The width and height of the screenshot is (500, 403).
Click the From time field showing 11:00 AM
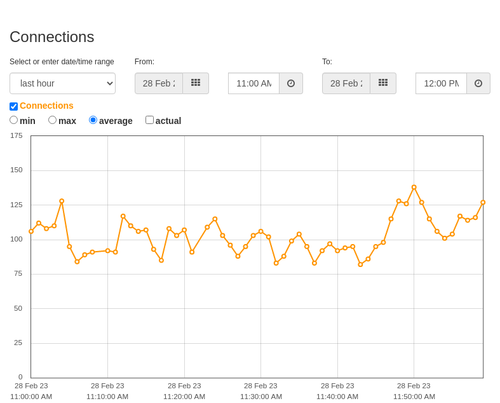pyautogui.click(x=254, y=83)
